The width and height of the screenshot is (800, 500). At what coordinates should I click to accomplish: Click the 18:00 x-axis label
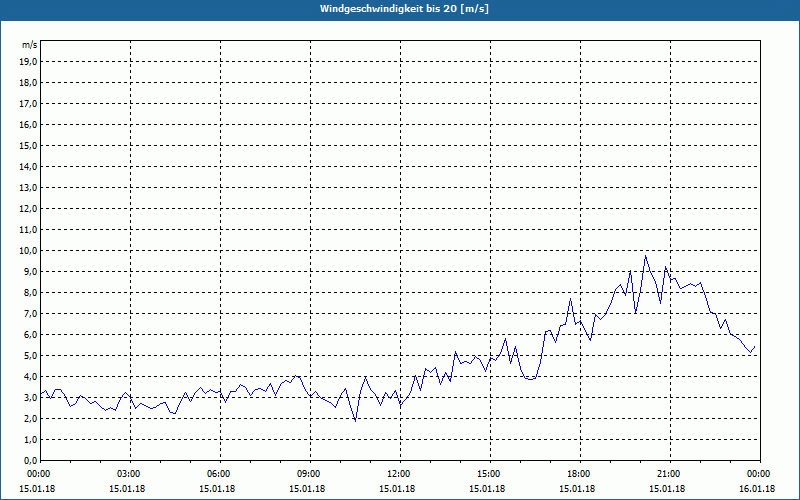pos(580,474)
